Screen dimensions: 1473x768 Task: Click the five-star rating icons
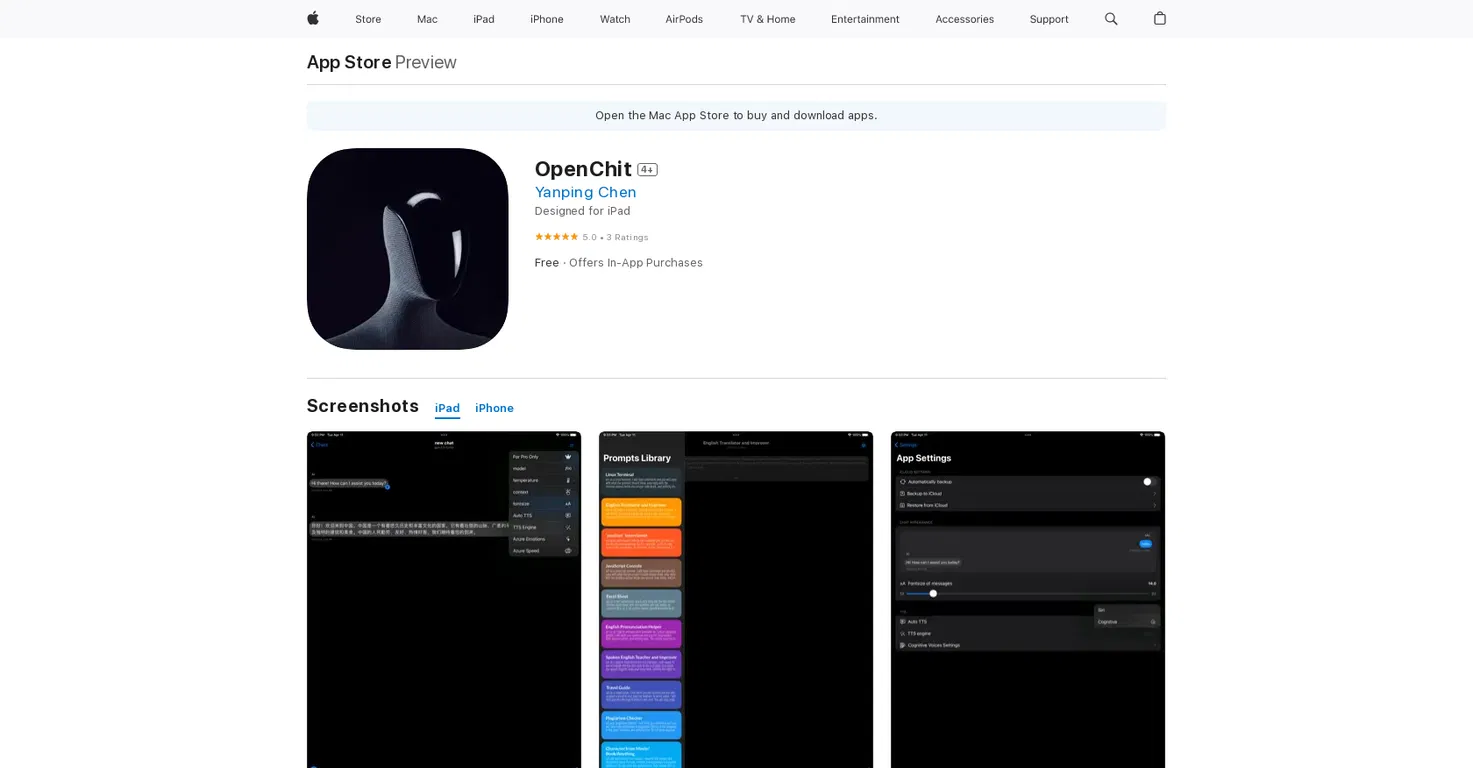click(556, 237)
